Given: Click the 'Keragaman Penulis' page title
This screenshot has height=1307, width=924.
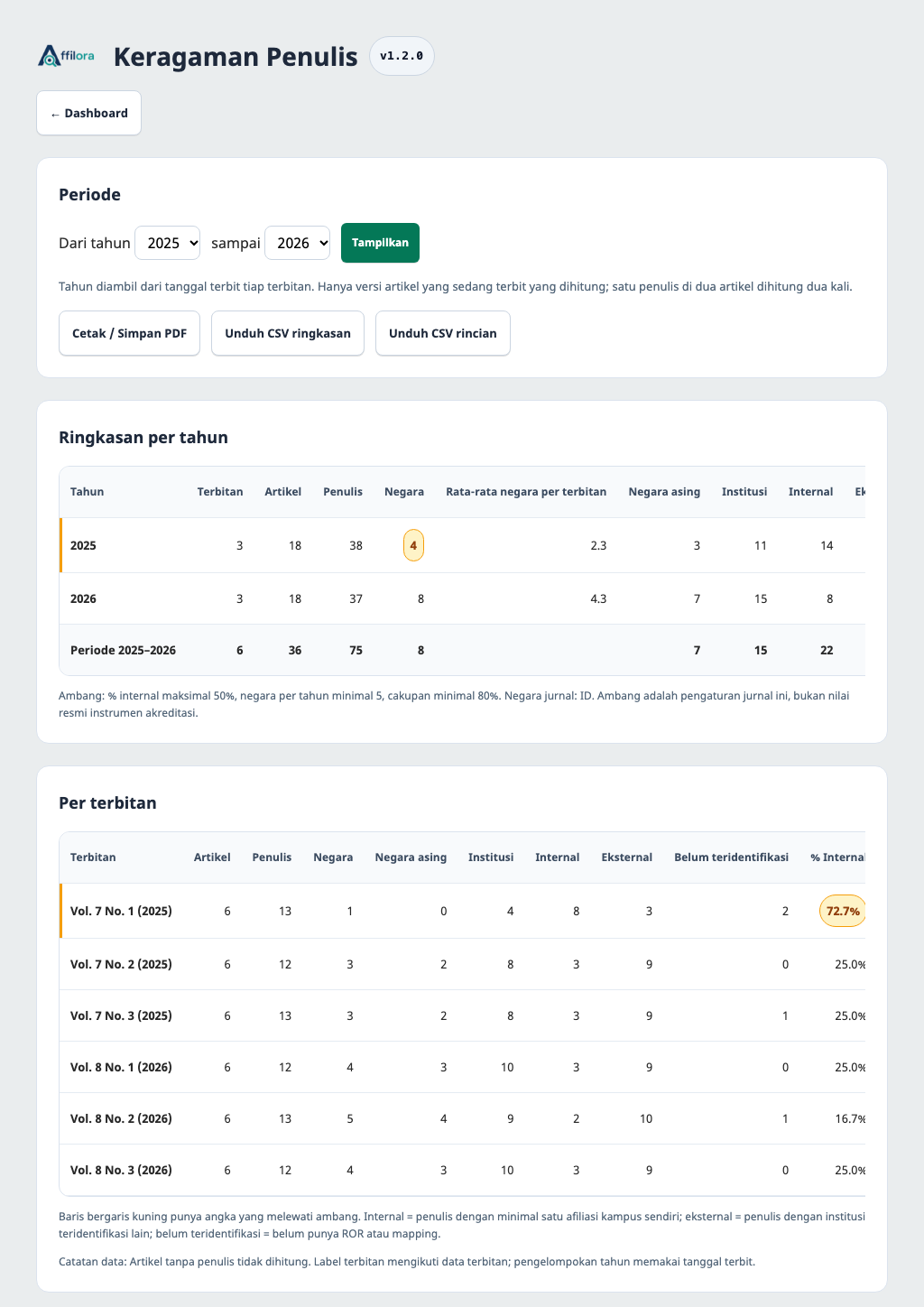Looking at the screenshot, I should point(236,56).
